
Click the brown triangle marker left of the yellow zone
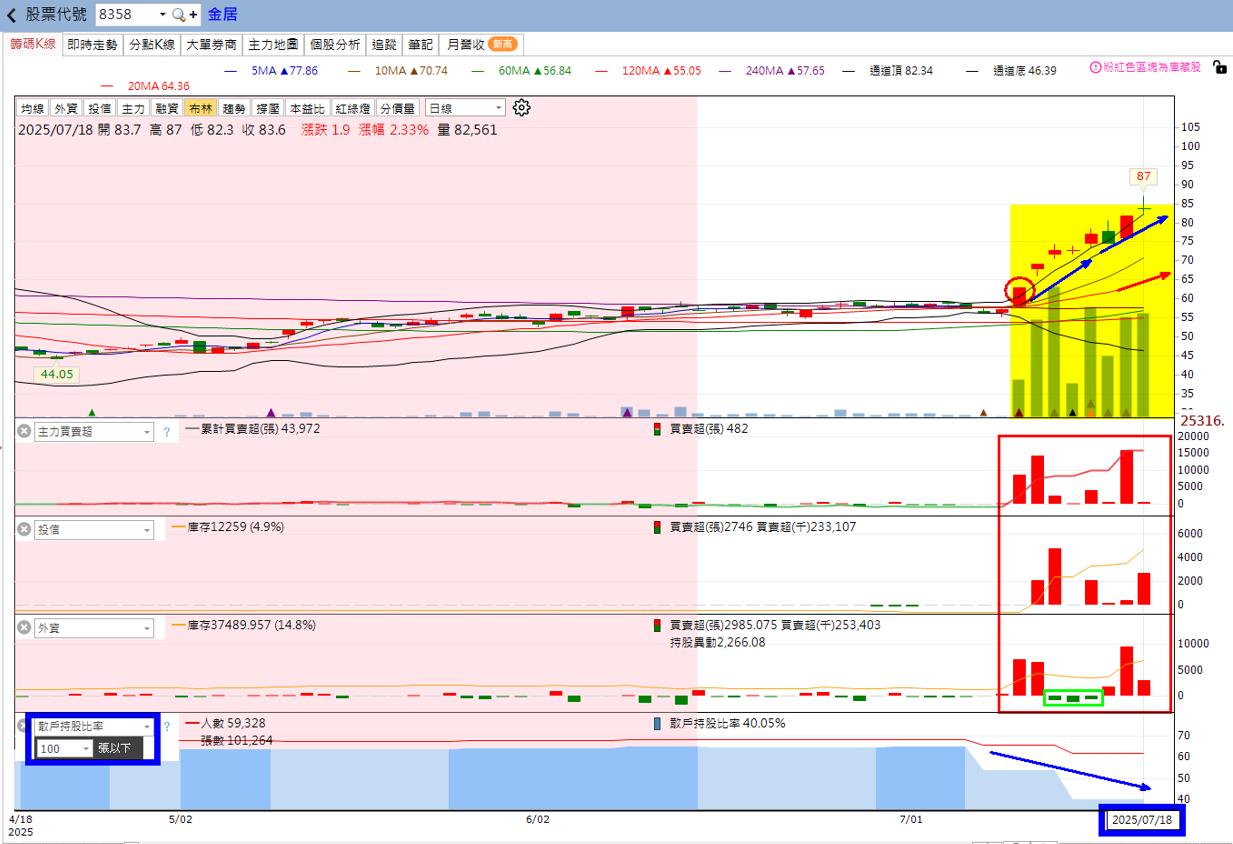[x=984, y=412]
